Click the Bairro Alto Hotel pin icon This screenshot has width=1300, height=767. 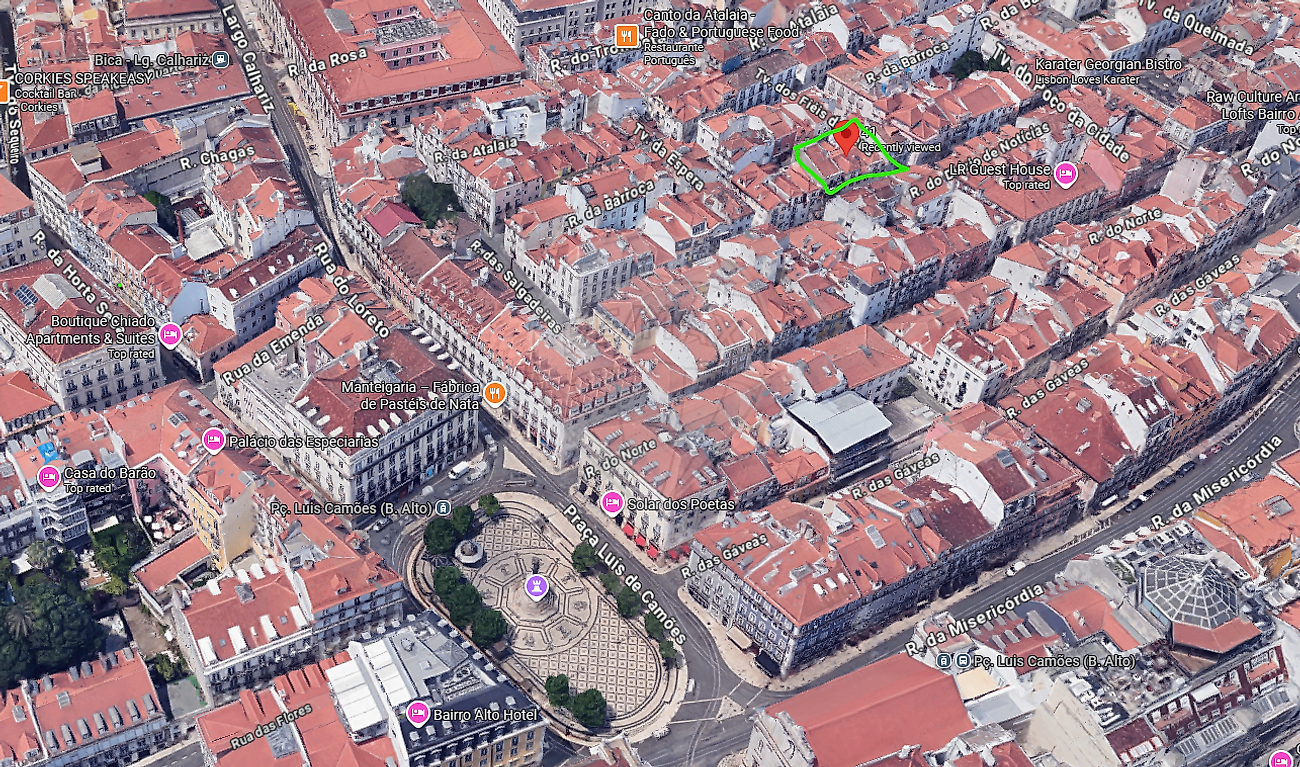418,713
